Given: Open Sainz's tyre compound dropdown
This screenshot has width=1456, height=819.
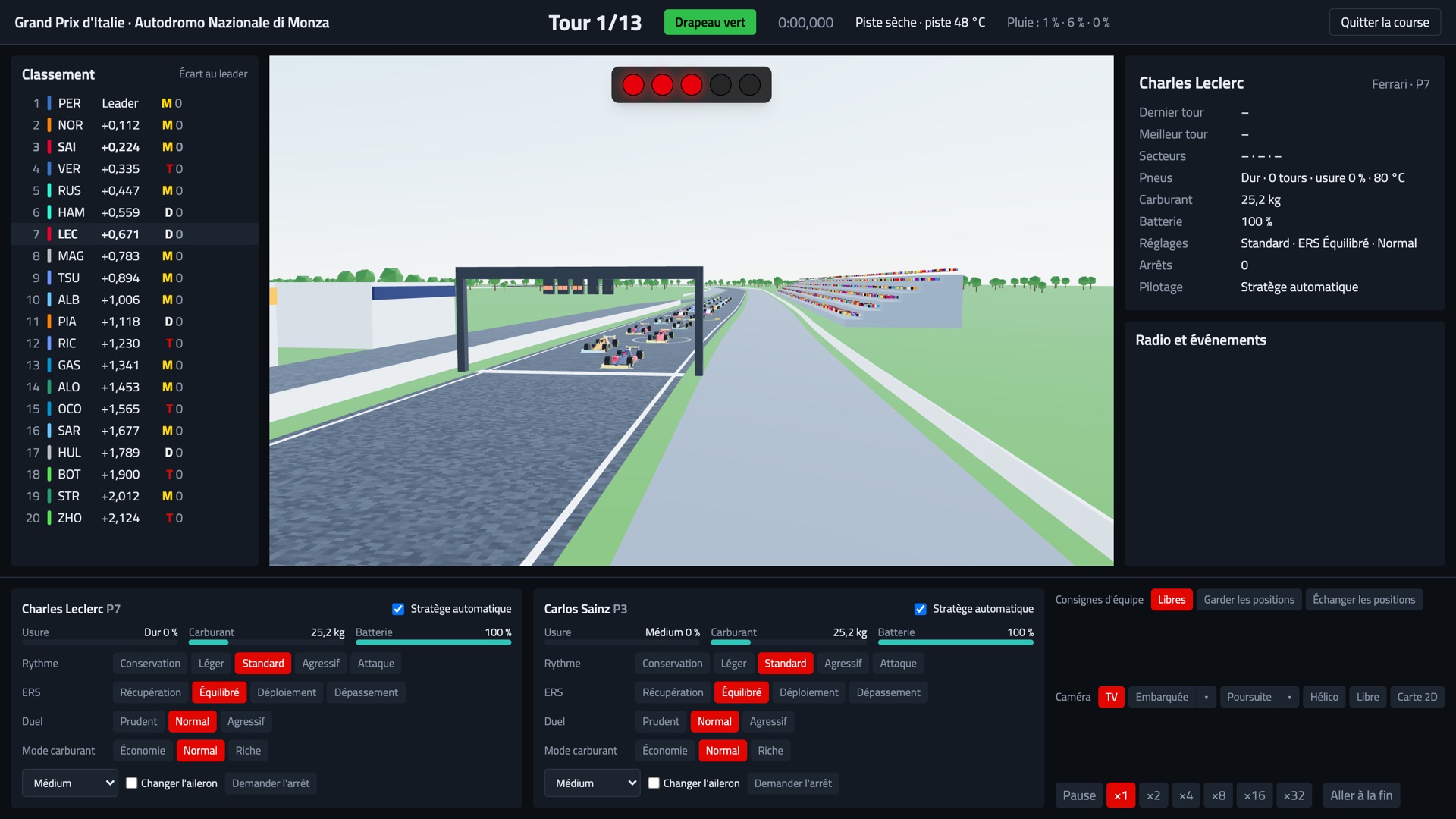Looking at the screenshot, I should pos(592,783).
